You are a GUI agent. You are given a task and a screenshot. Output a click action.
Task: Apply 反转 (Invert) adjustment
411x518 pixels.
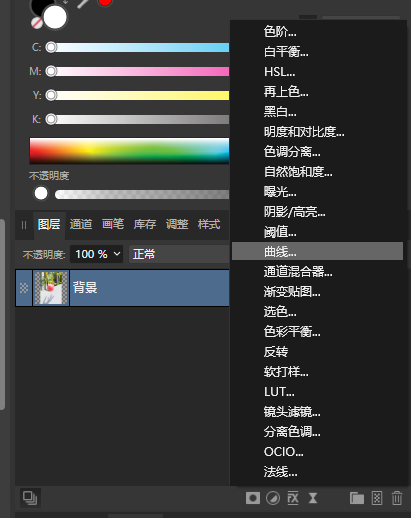[x=318, y=352]
